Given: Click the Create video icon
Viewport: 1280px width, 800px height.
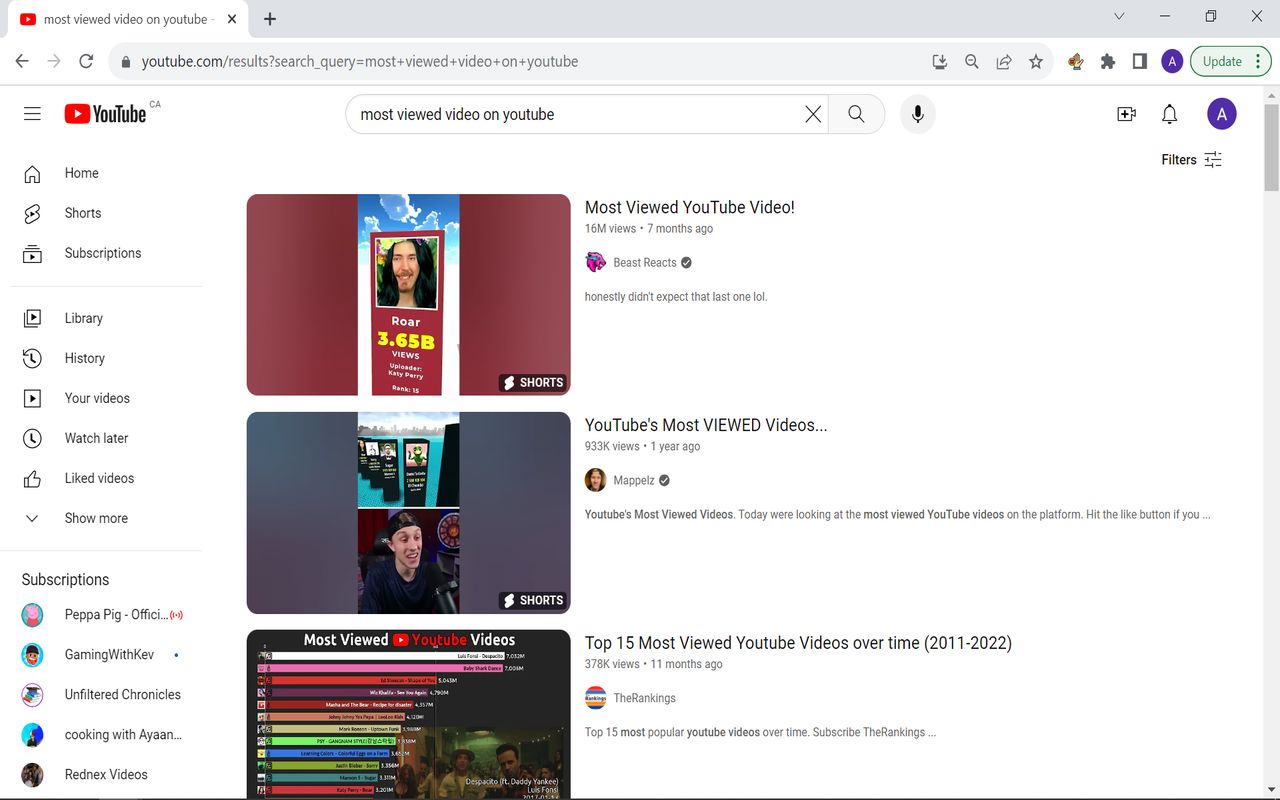Looking at the screenshot, I should pos(1126,113).
